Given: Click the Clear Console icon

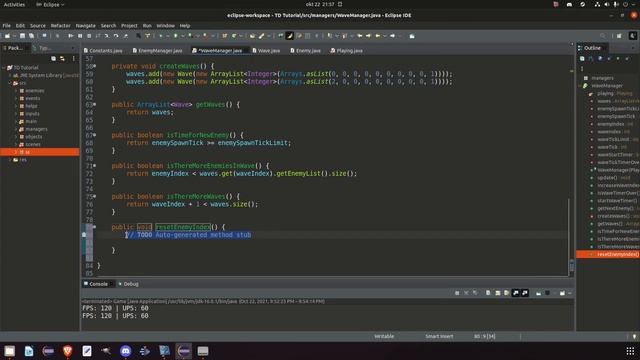Looking at the screenshot, I should click(488, 293).
